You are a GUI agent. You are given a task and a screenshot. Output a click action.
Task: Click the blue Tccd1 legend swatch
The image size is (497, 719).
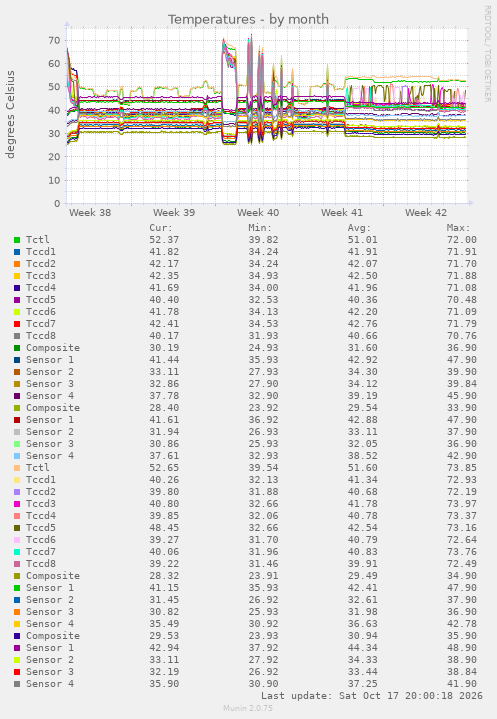pos(17,252)
